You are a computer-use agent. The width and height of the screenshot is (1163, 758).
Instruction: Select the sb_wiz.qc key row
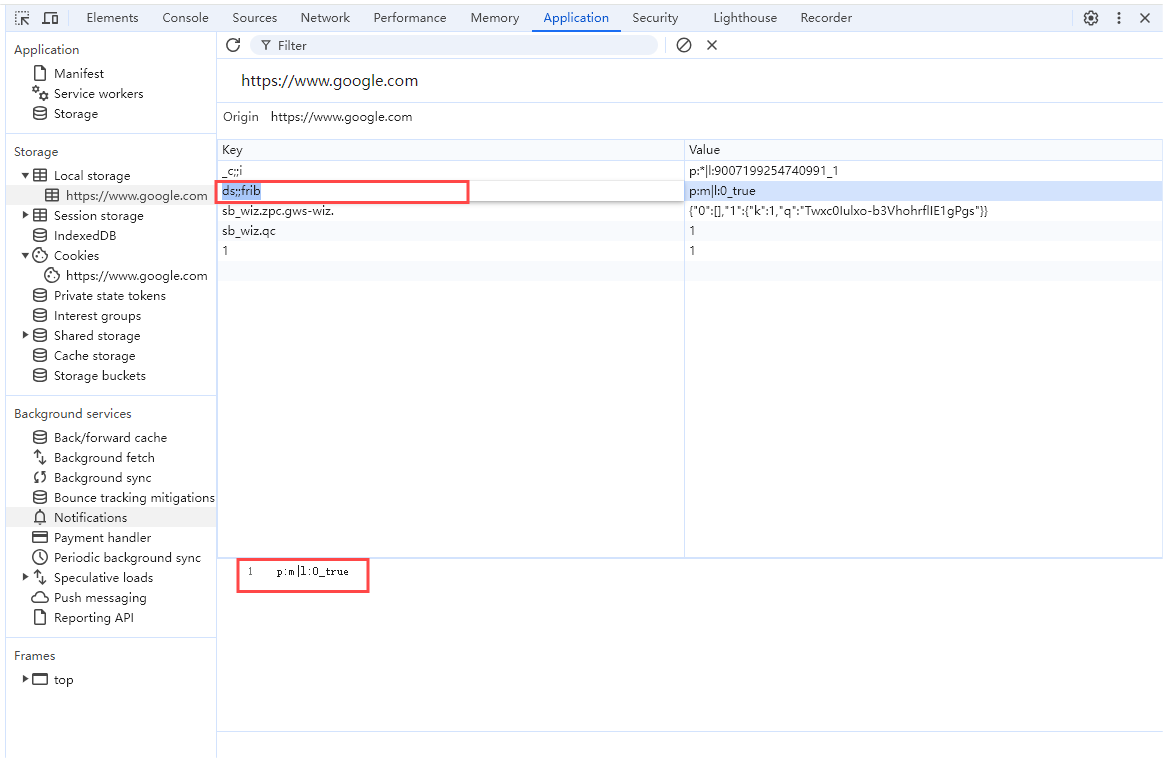click(x=450, y=231)
